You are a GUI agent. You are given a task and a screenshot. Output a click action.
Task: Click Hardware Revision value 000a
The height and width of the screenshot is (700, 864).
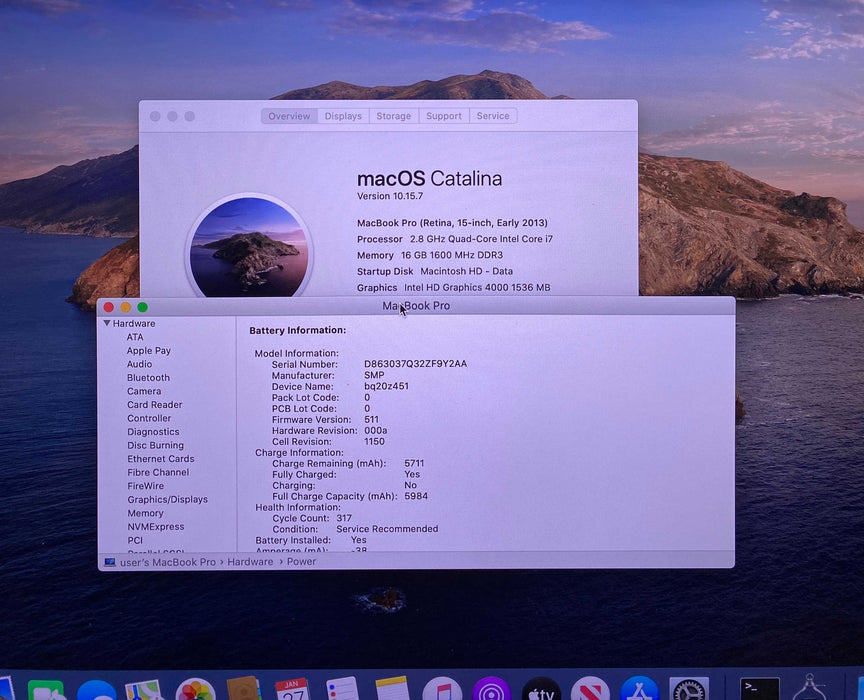click(376, 430)
